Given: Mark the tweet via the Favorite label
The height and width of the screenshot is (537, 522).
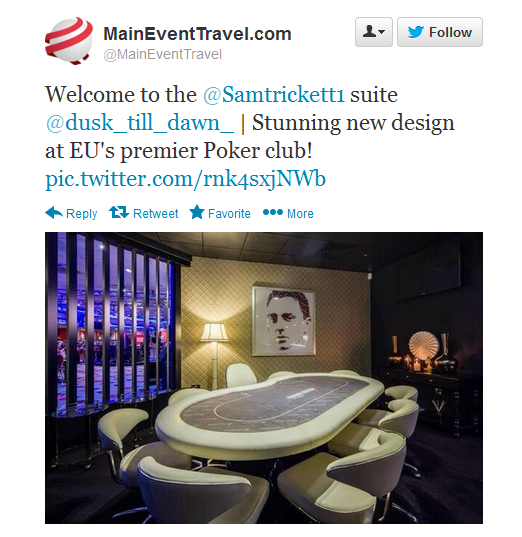Looking at the screenshot, I should (x=229, y=214).
